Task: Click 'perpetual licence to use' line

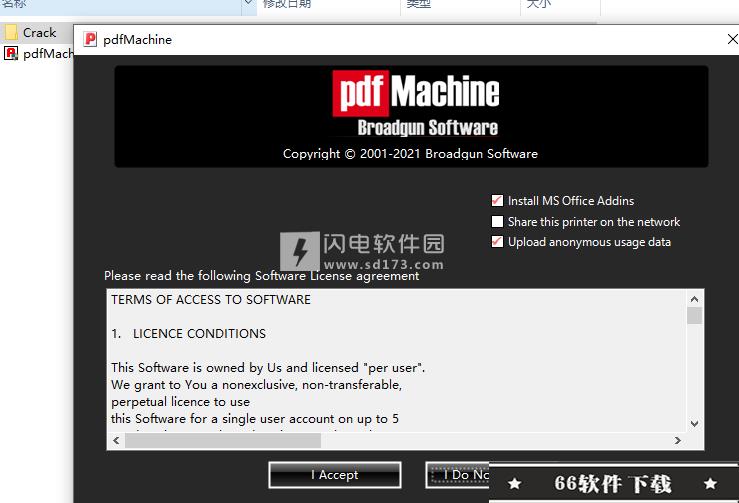Action: [x=181, y=402]
